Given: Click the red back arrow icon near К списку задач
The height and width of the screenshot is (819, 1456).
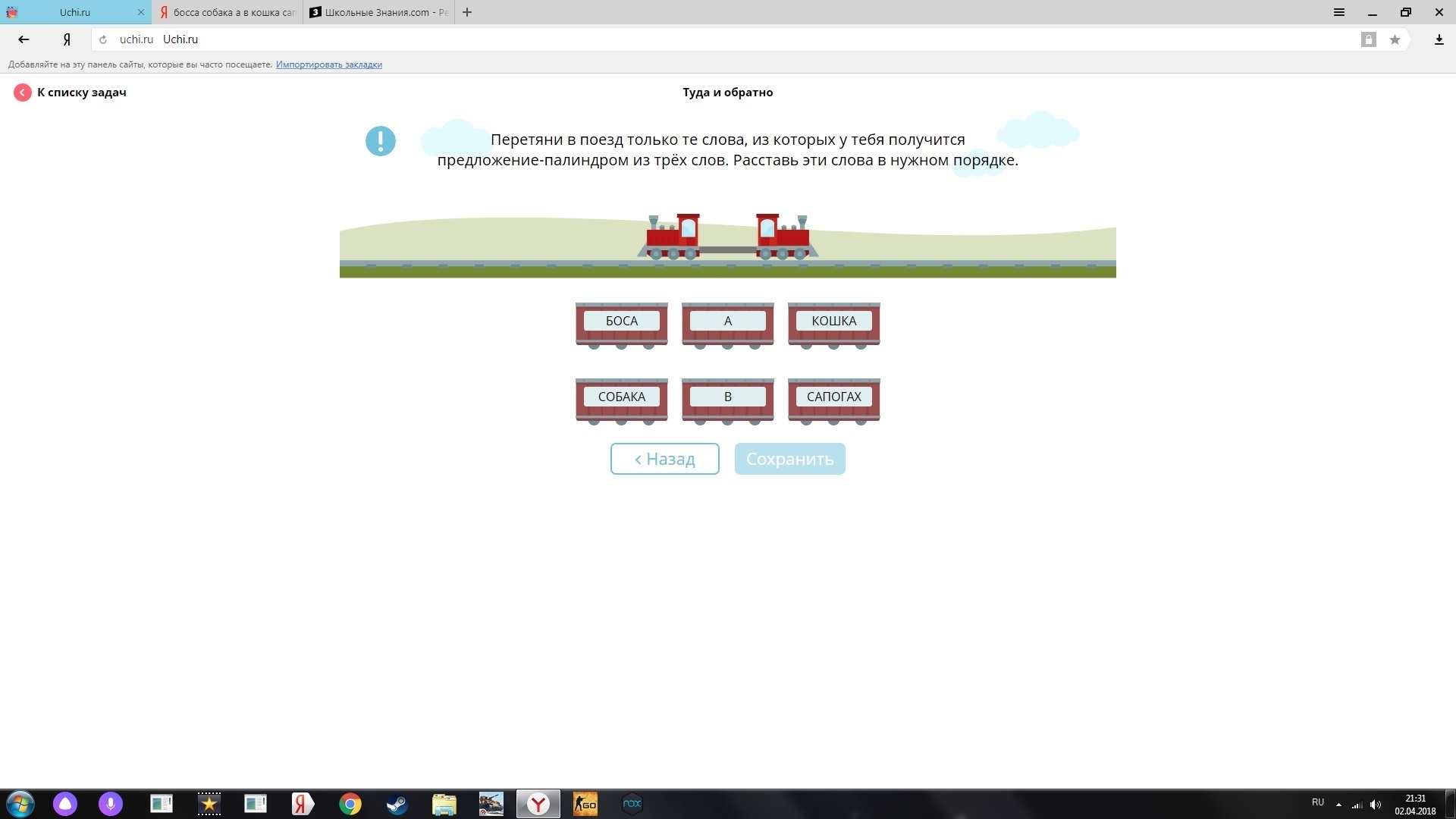Looking at the screenshot, I should (x=22, y=93).
